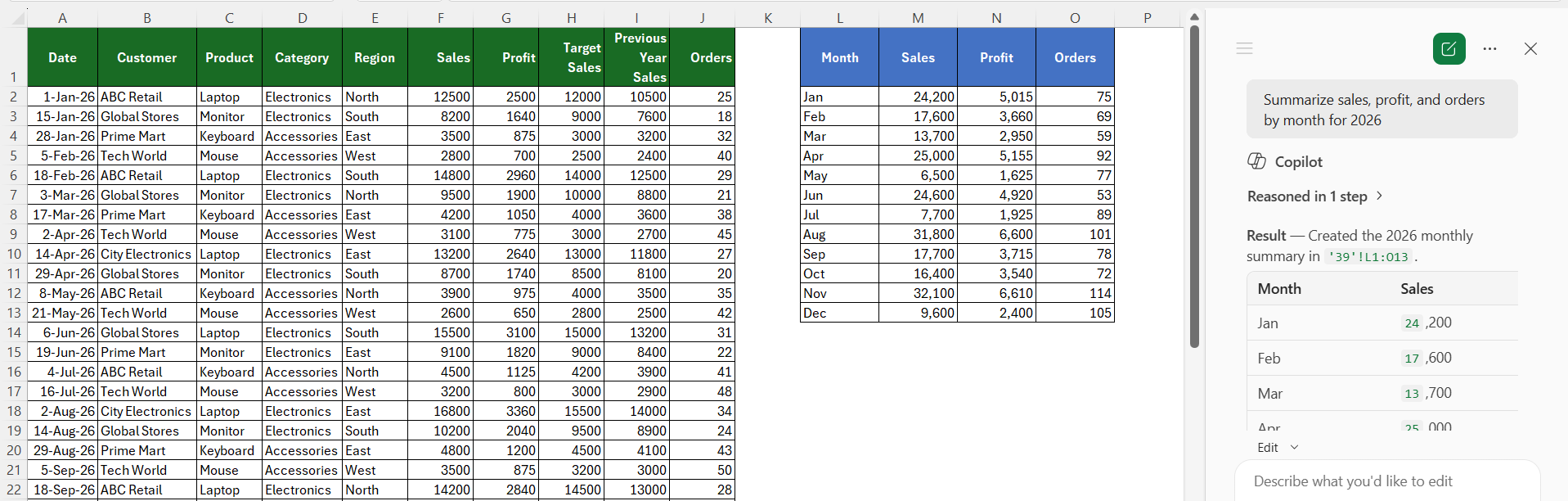Select the 'City Electronics' cell in row 10
The width and height of the screenshot is (1568, 501).
[x=147, y=254]
